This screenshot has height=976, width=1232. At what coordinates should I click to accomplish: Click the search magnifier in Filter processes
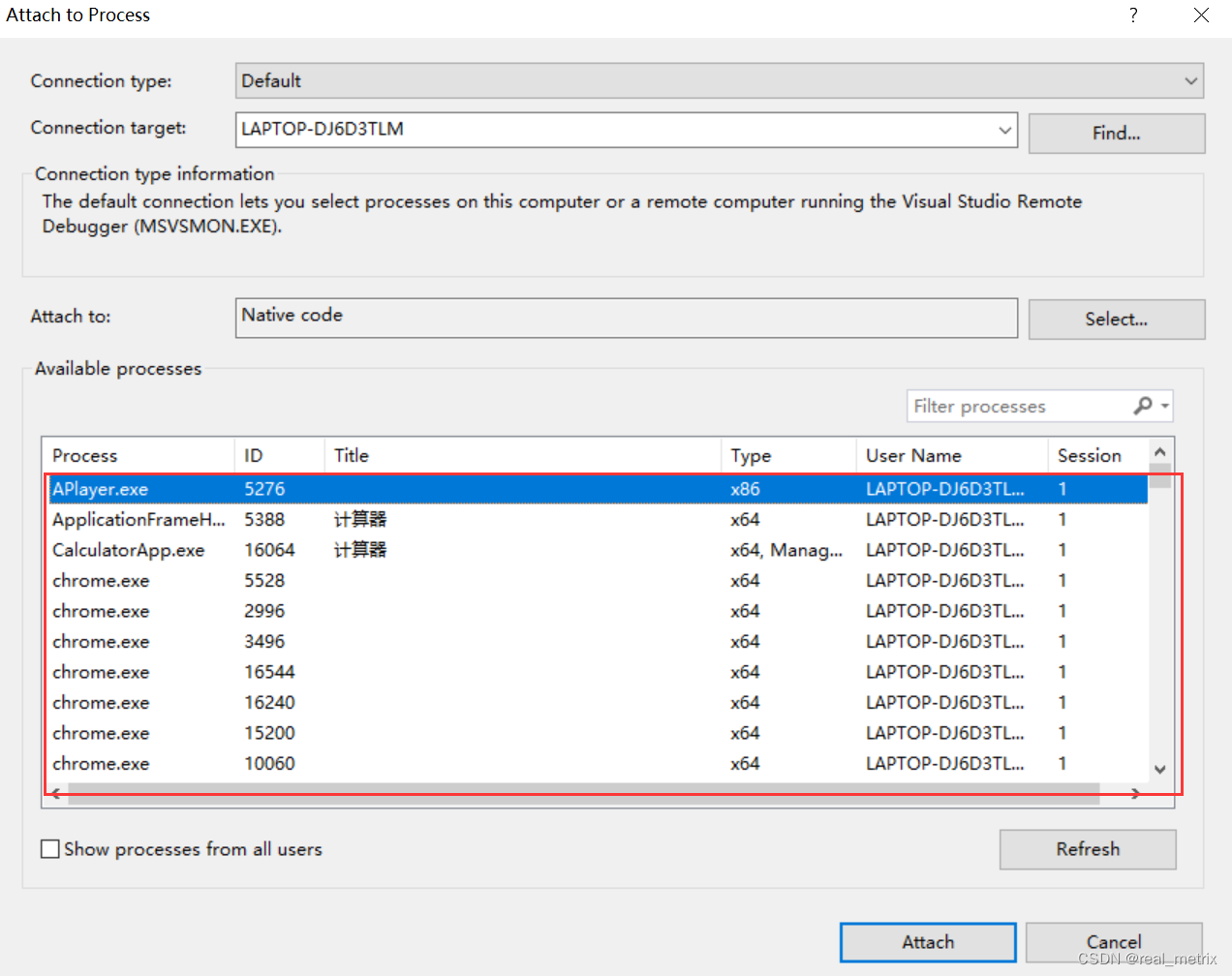tap(1144, 406)
